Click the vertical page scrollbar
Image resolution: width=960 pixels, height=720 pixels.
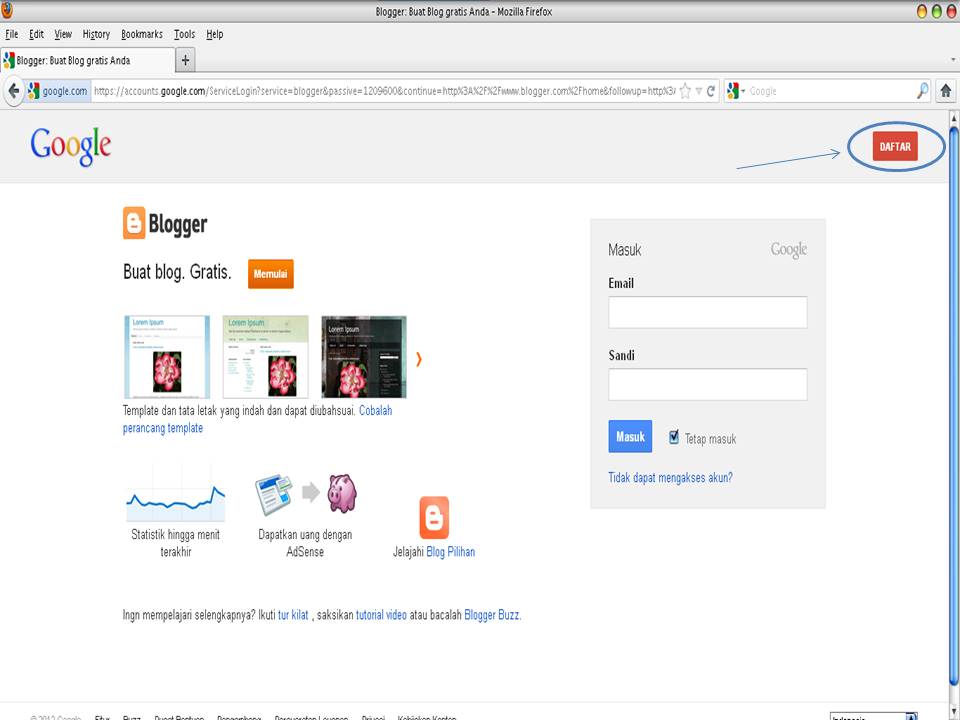954,404
